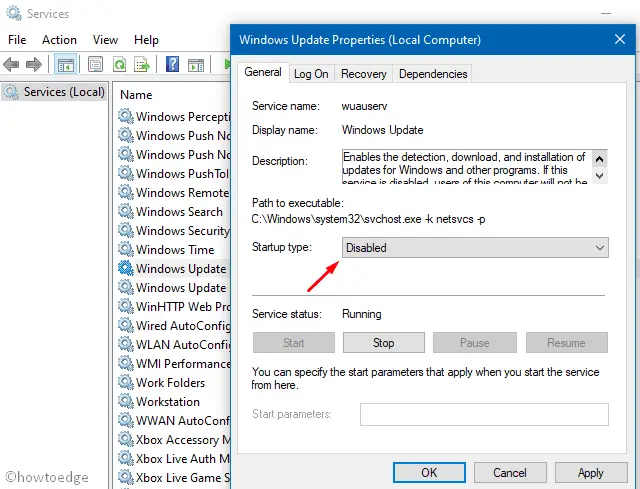Image resolution: width=640 pixels, height=489 pixels.
Task: Open the Startup type dropdown showing Disabled
Action: tap(475, 248)
